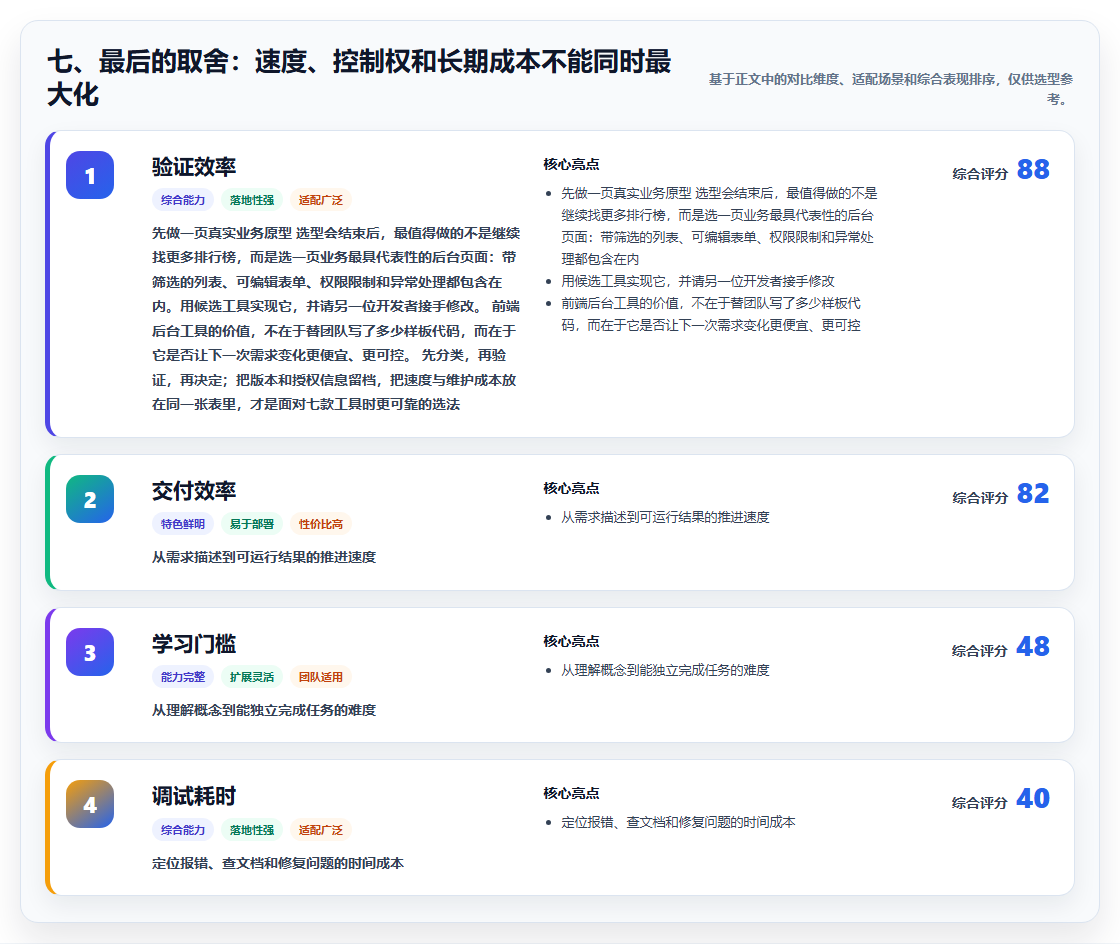Click the 扩展灵活 tag under 学习门槛
Image resolution: width=1120 pixels, height=944 pixels.
[252, 677]
